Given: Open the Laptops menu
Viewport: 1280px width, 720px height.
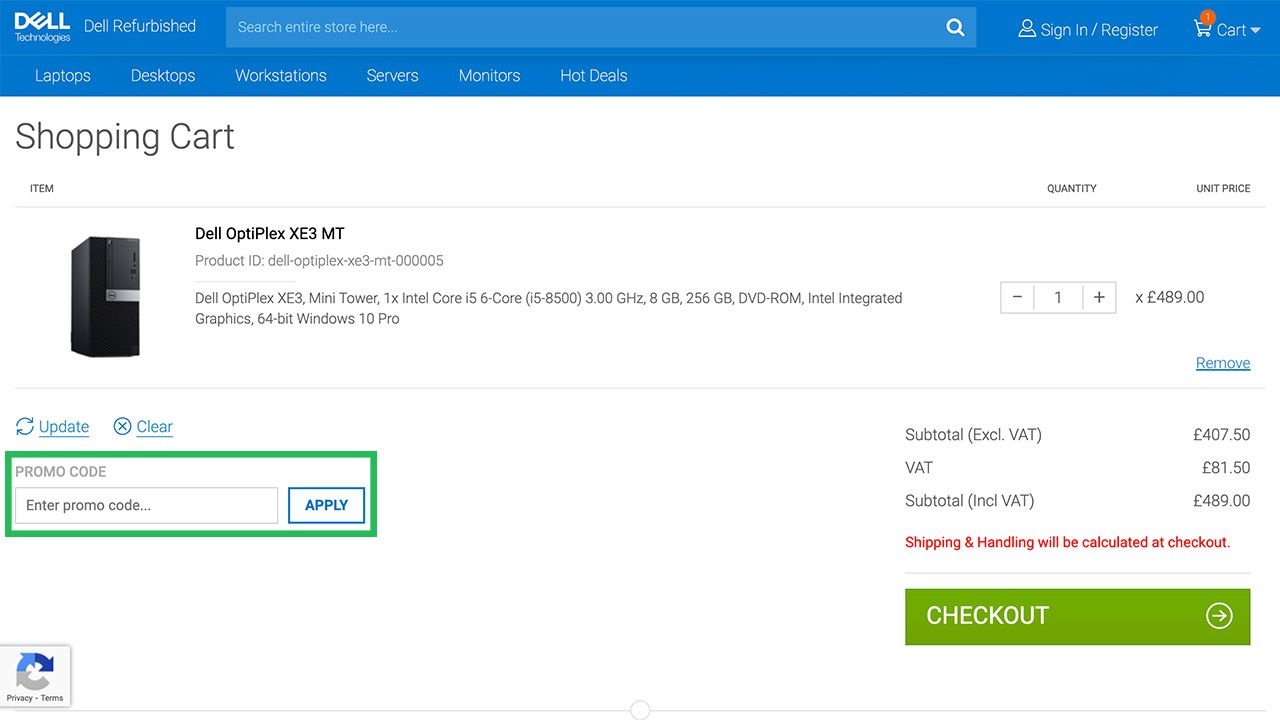Looking at the screenshot, I should pyautogui.click(x=63, y=76).
